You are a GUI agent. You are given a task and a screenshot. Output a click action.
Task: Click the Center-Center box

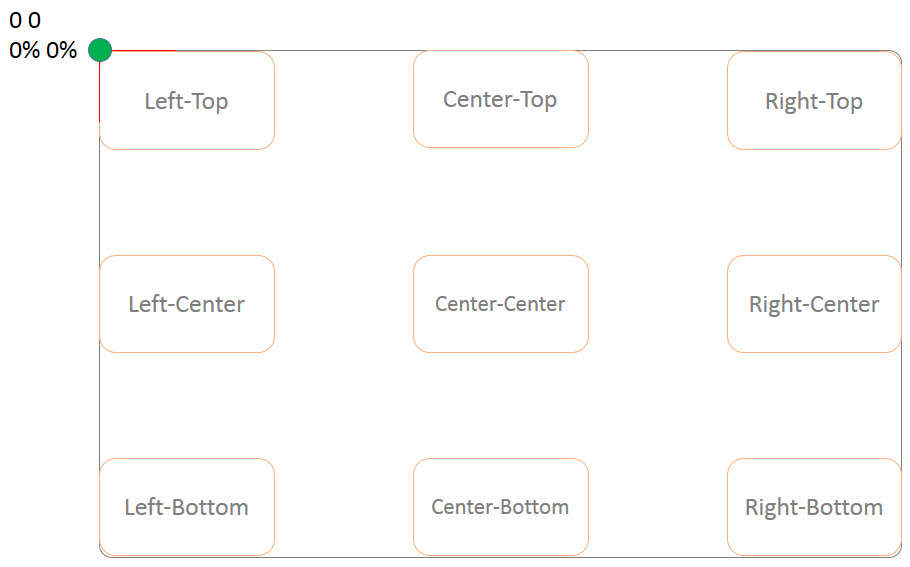coord(501,304)
